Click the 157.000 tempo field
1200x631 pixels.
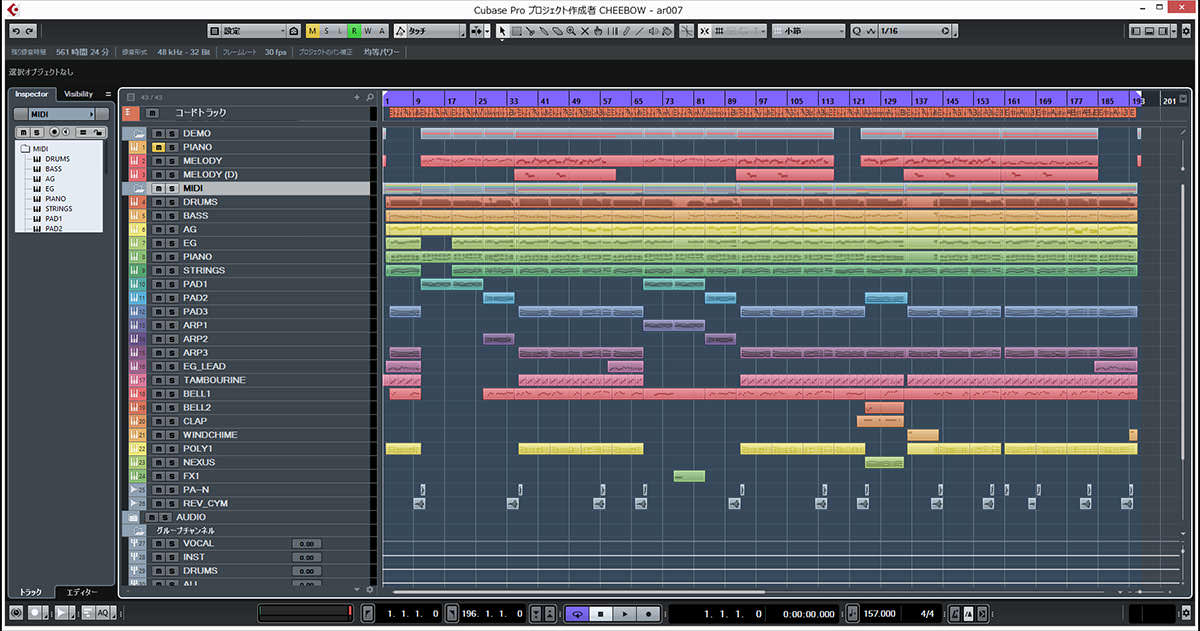tap(879, 613)
